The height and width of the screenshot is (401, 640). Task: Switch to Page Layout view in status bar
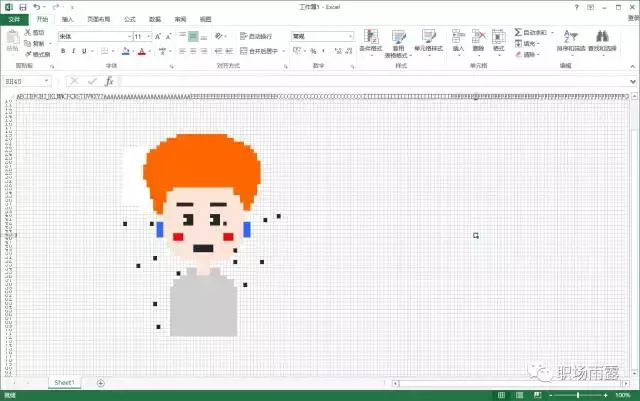tap(519, 395)
